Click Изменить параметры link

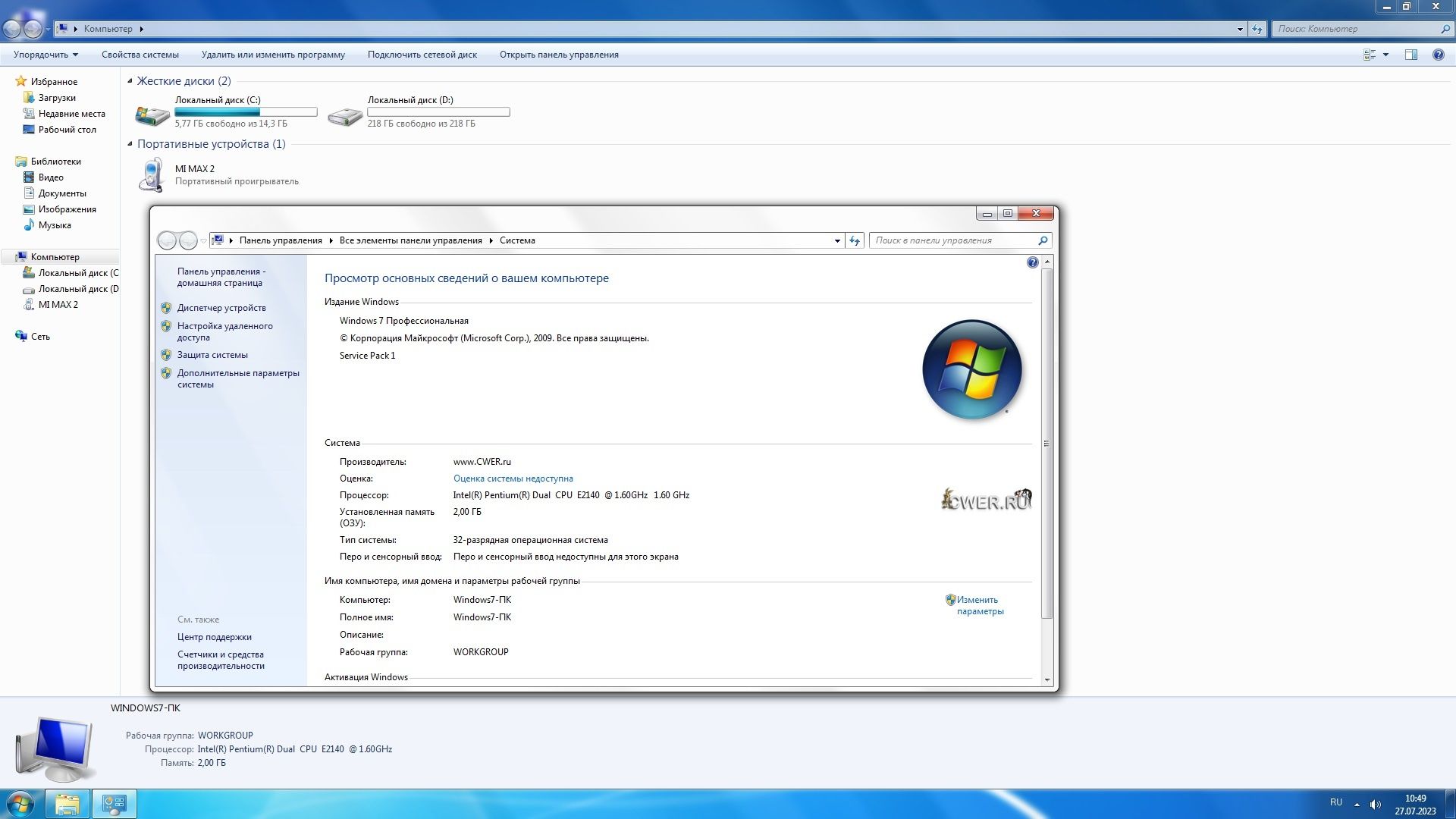pyautogui.click(x=980, y=605)
